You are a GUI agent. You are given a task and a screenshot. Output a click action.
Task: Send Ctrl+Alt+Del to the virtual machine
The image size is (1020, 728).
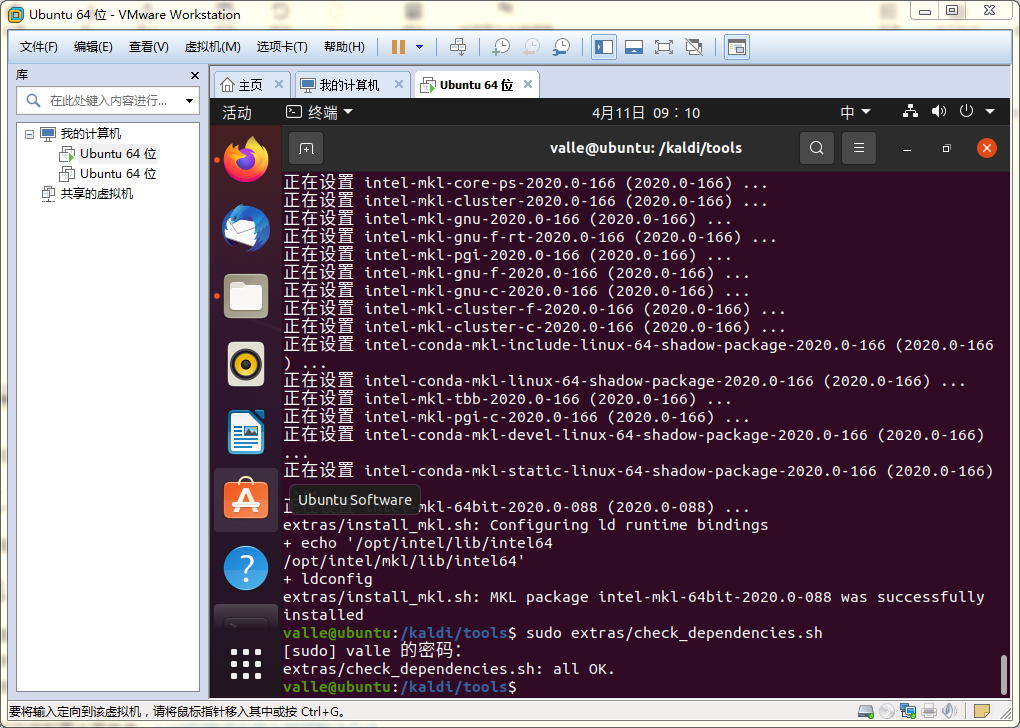tap(458, 47)
